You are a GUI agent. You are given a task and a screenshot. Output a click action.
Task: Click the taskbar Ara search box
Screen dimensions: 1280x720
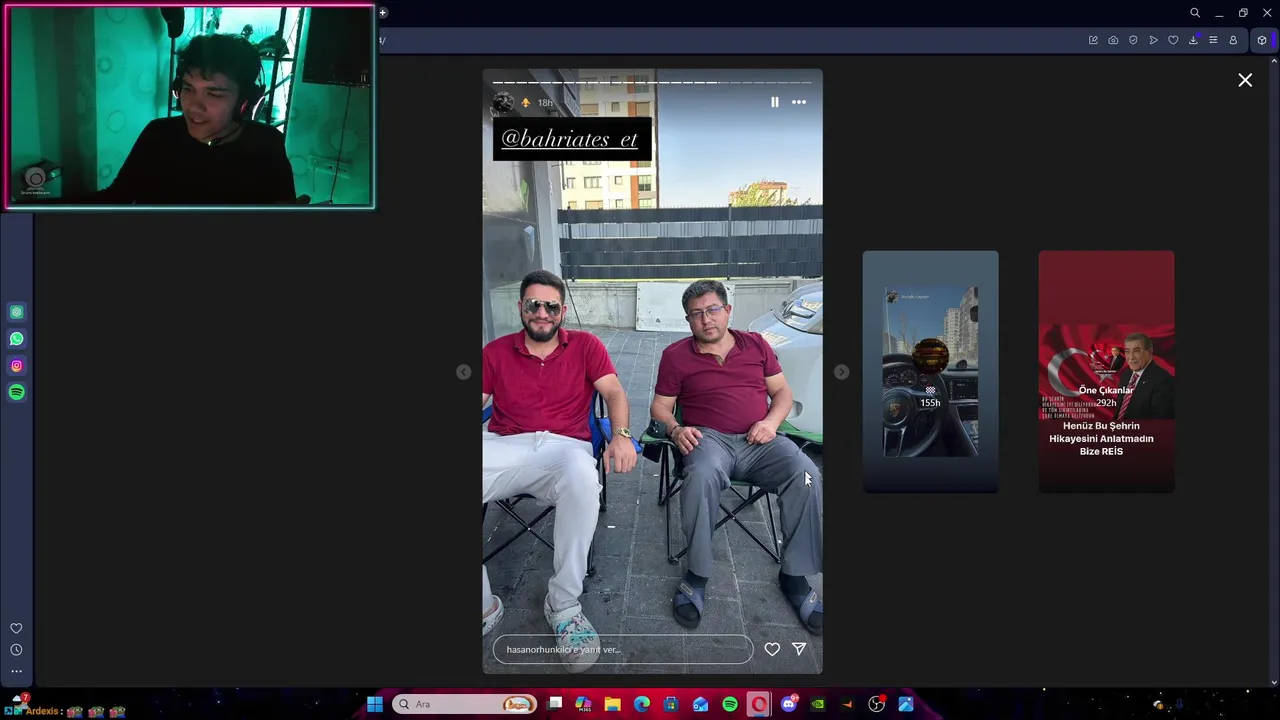click(x=465, y=704)
